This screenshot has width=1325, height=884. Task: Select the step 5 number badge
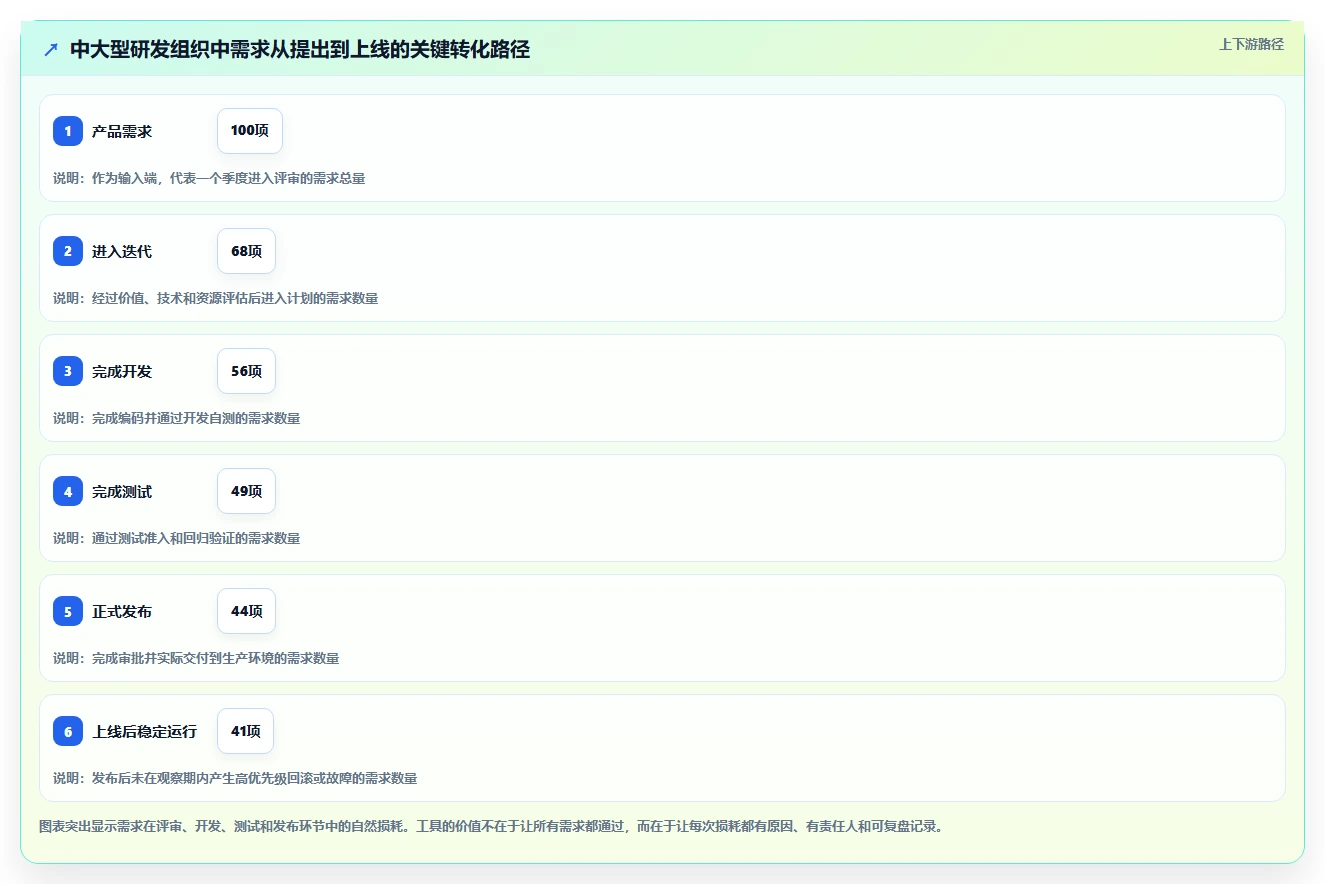point(68,611)
